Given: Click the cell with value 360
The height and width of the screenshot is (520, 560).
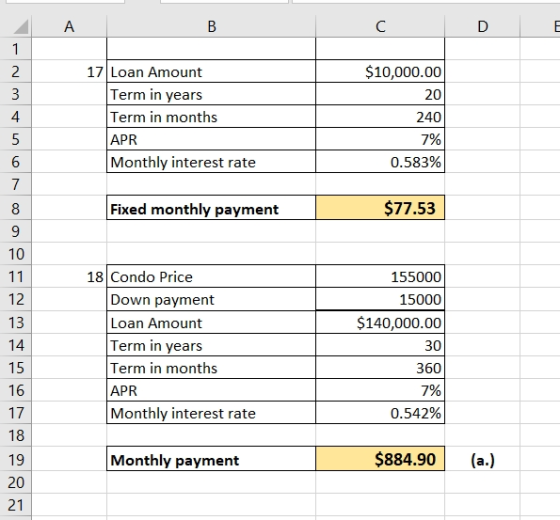Looking at the screenshot, I should tap(380, 368).
